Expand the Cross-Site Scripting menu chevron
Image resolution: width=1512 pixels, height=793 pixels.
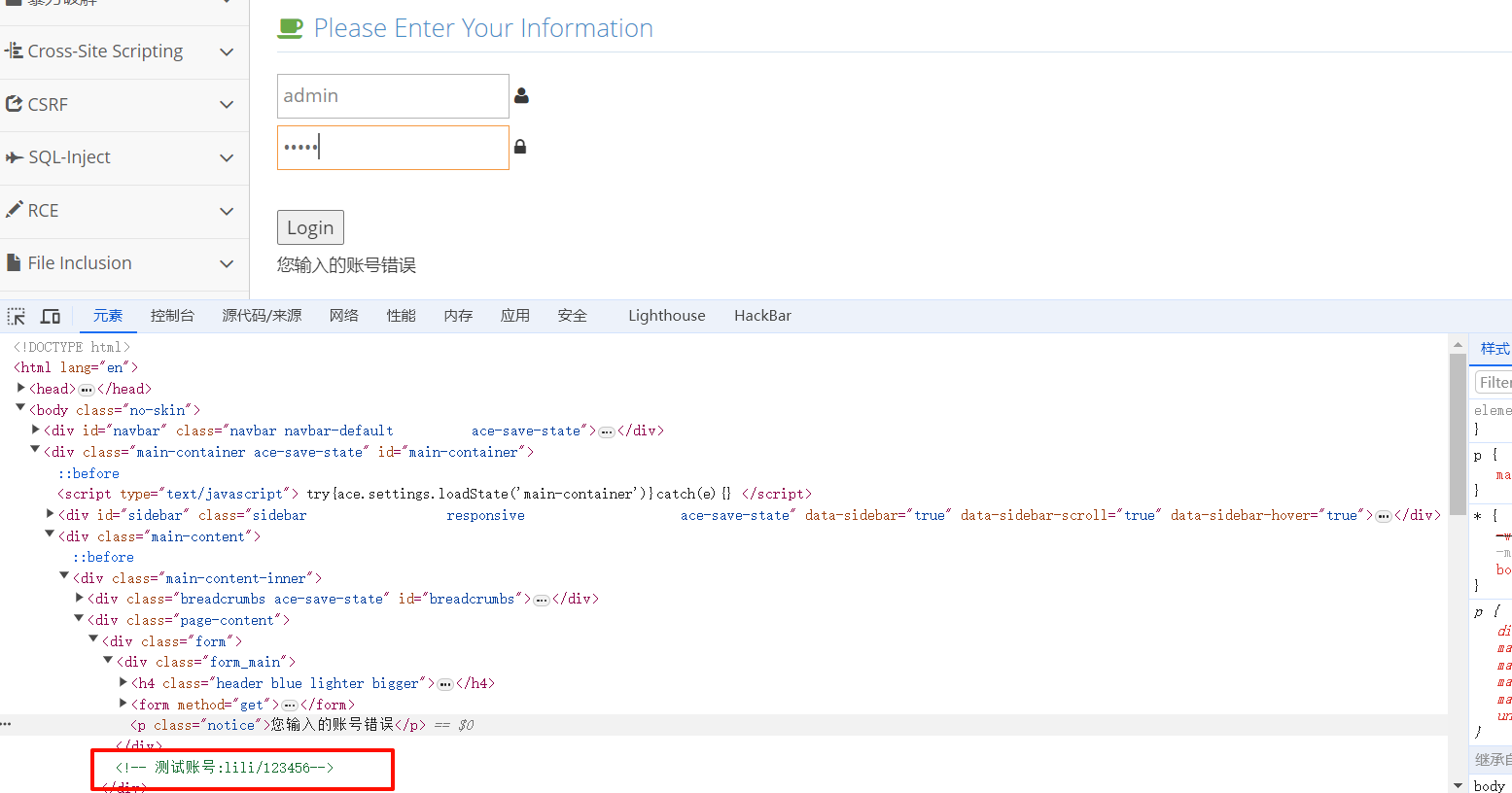pos(227,52)
